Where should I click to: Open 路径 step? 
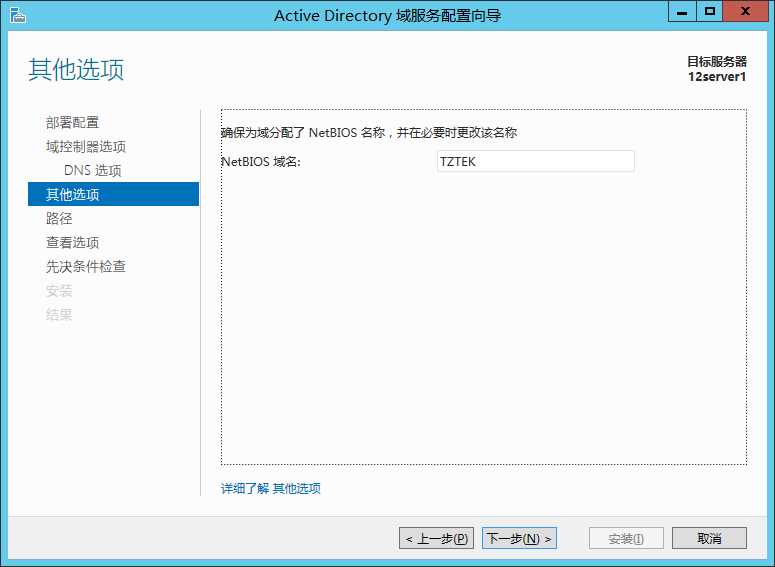click(59, 218)
